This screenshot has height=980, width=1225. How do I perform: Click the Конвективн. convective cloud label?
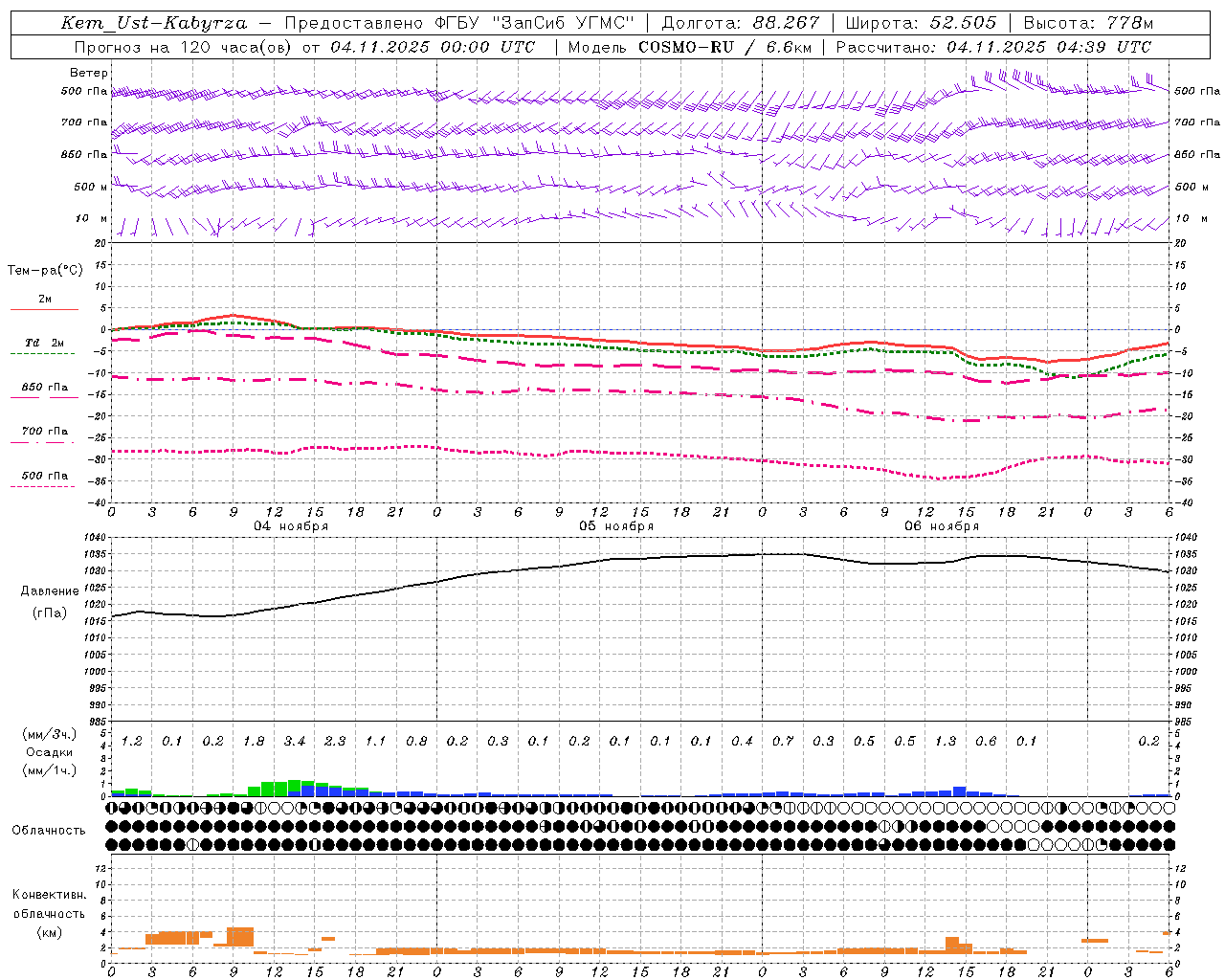(49, 895)
